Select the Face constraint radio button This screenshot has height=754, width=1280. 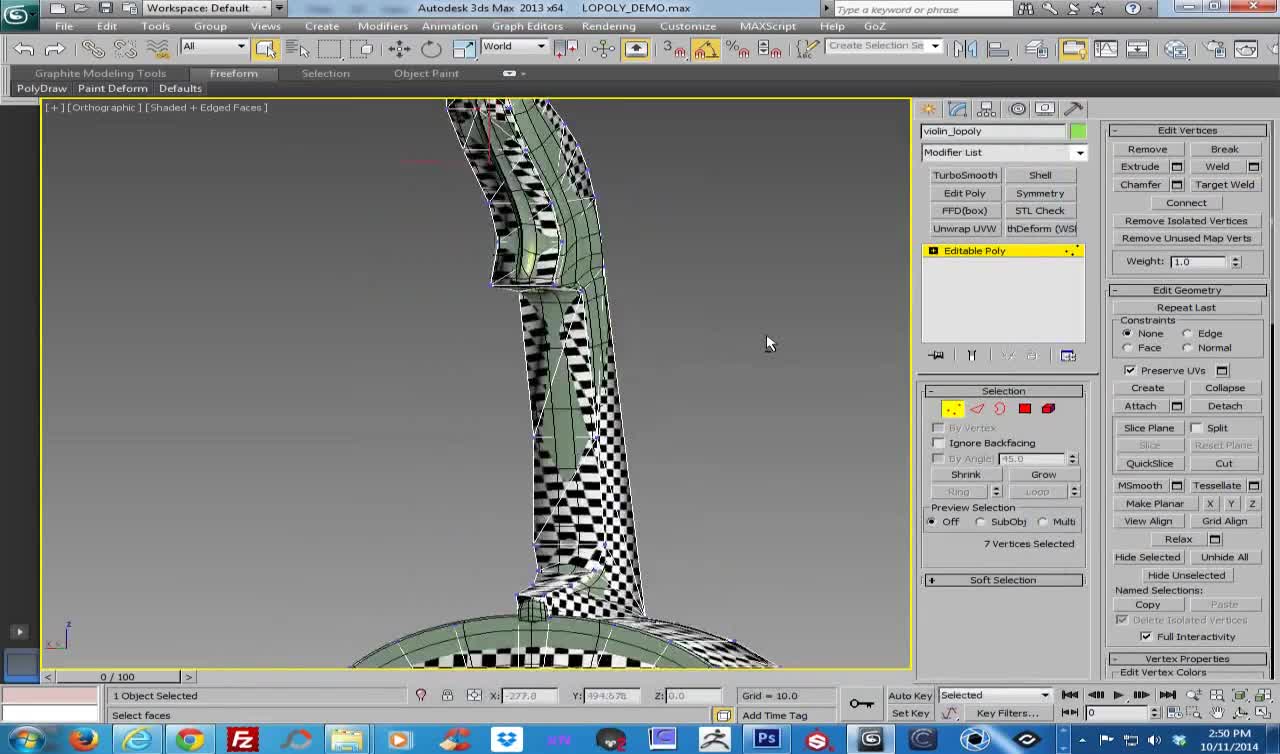[1128, 348]
